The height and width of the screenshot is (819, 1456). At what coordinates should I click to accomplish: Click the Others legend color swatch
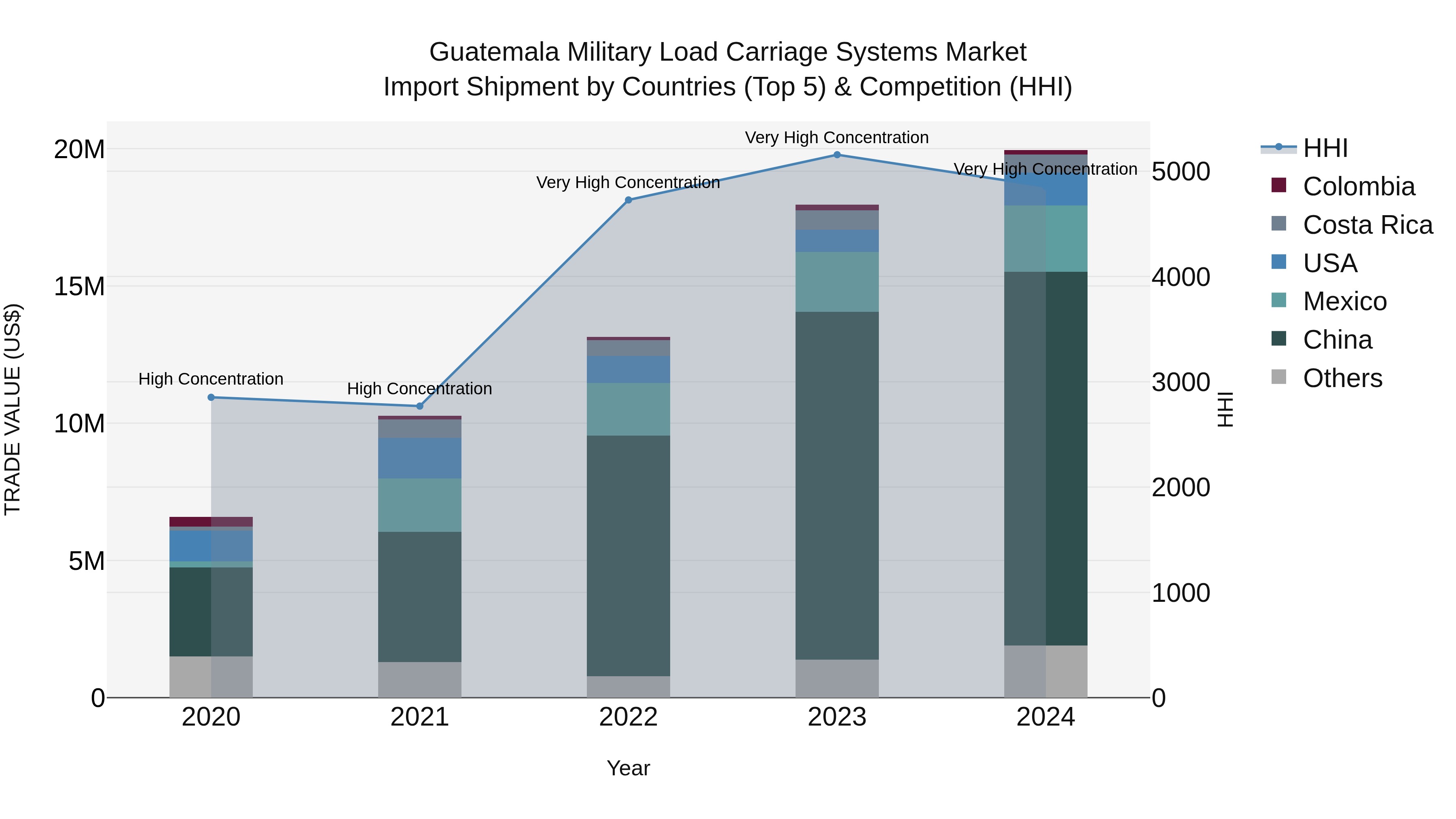(1278, 377)
